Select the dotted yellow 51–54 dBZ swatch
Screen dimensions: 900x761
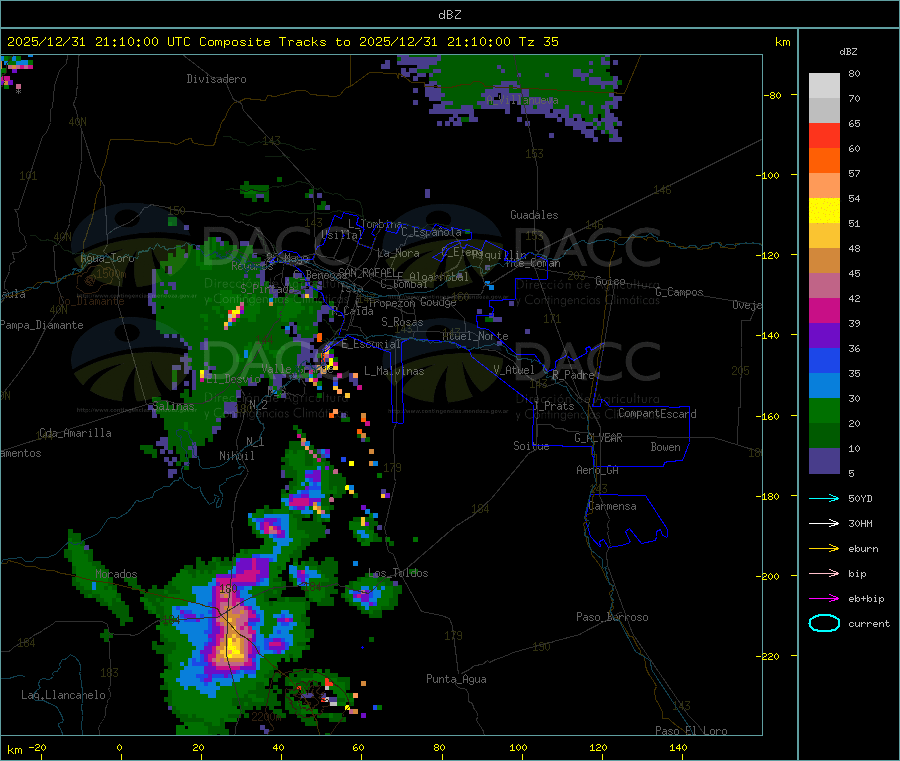point(824,211)
